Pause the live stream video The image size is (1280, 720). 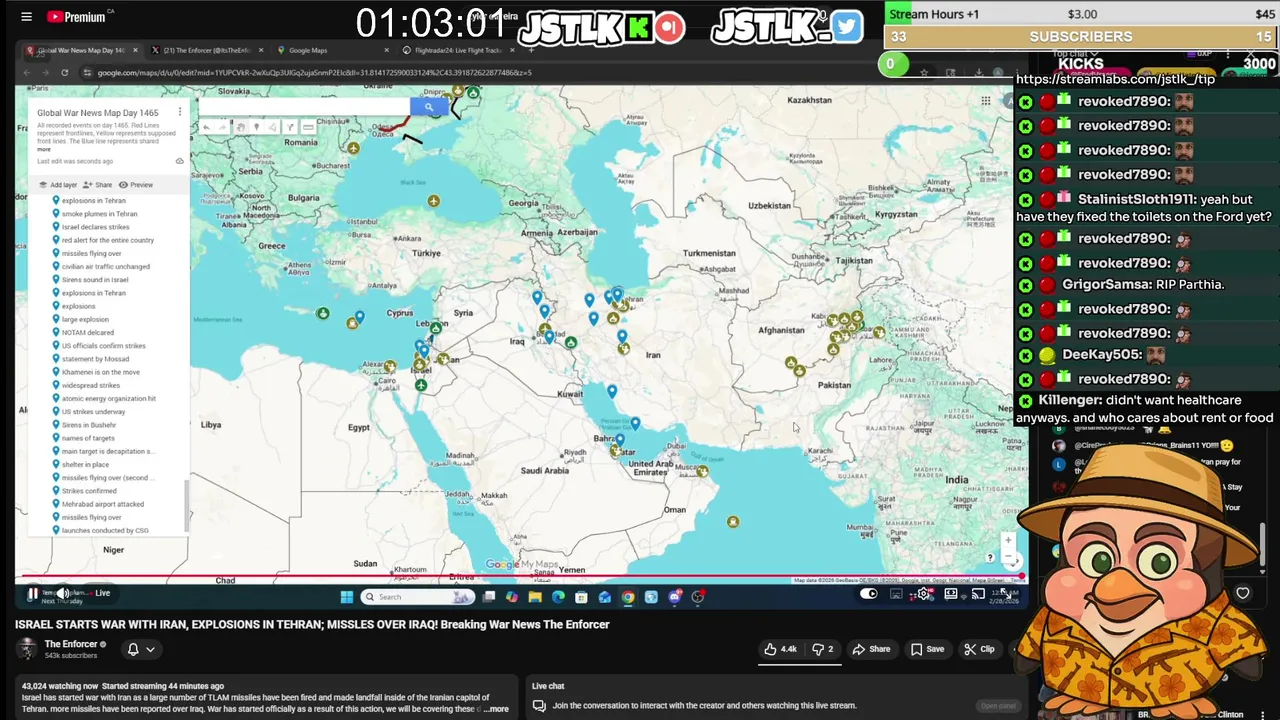tap(32, 593)
